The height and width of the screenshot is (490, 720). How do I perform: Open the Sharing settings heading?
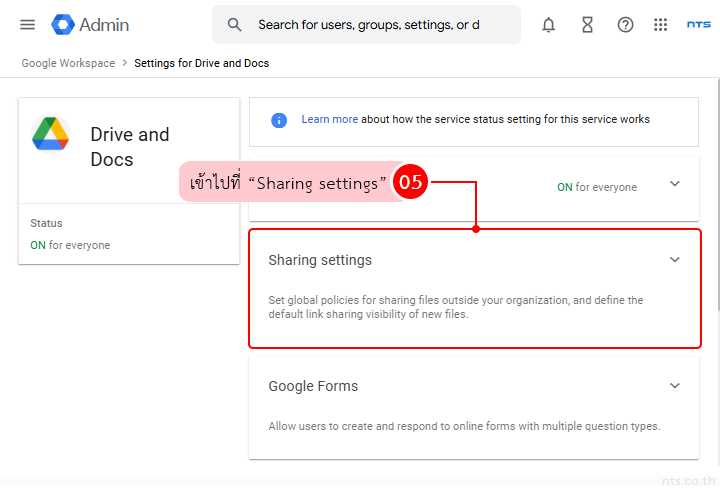[320, 260]
